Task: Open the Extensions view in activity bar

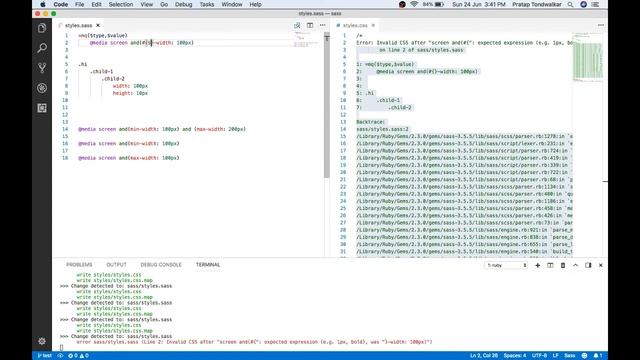Action: [42, 108]
